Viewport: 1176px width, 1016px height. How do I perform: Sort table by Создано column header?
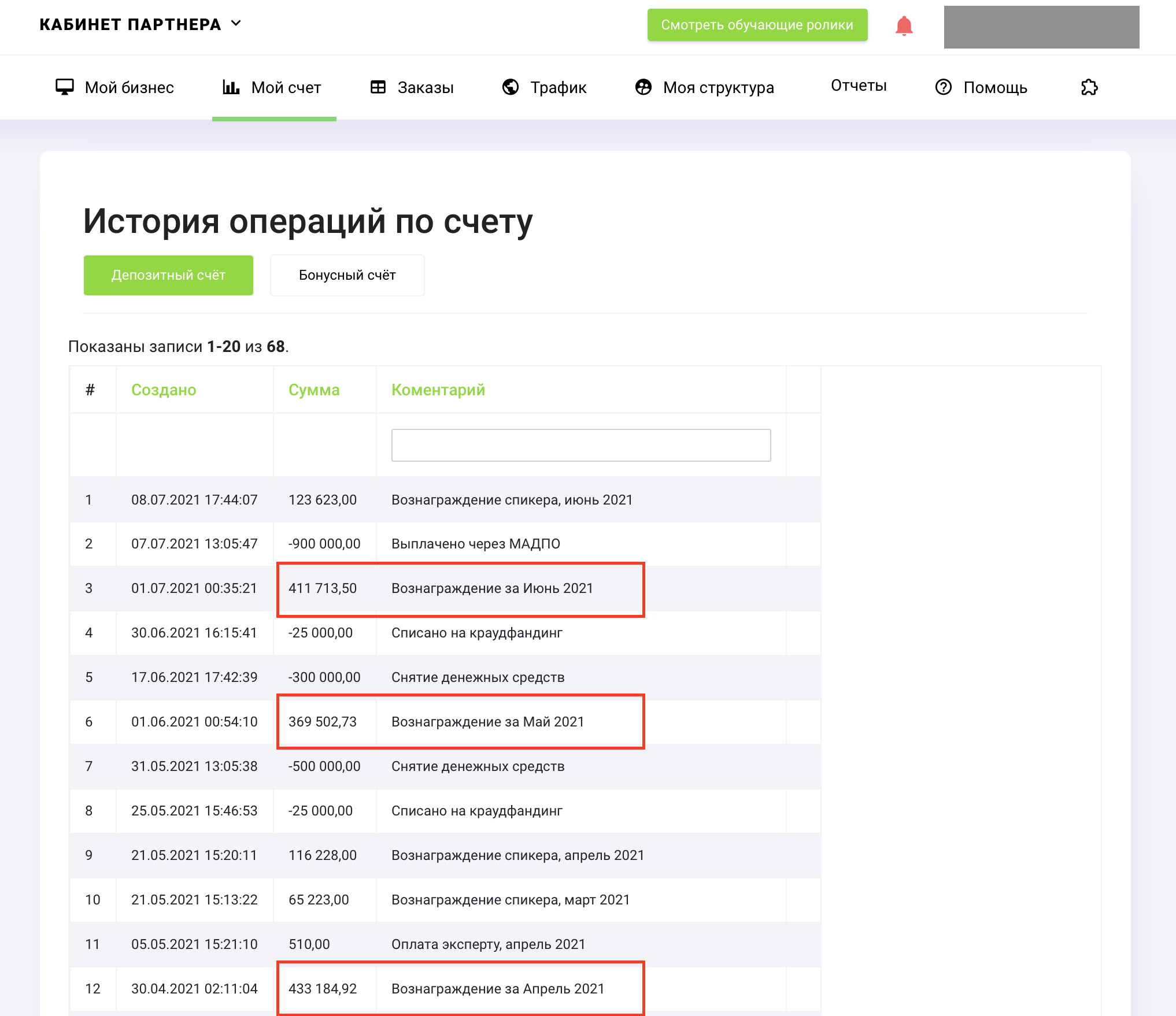coord(164,390)
